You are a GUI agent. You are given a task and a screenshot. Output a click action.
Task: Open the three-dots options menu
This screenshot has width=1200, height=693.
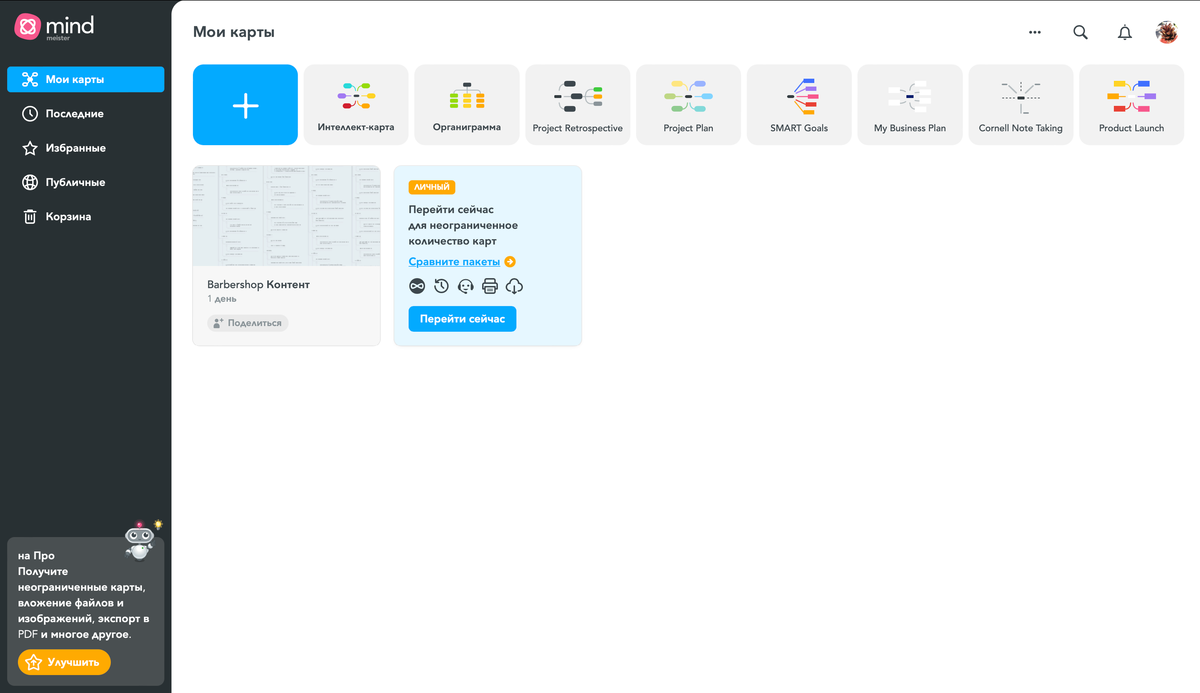[x=1034, y=31]
